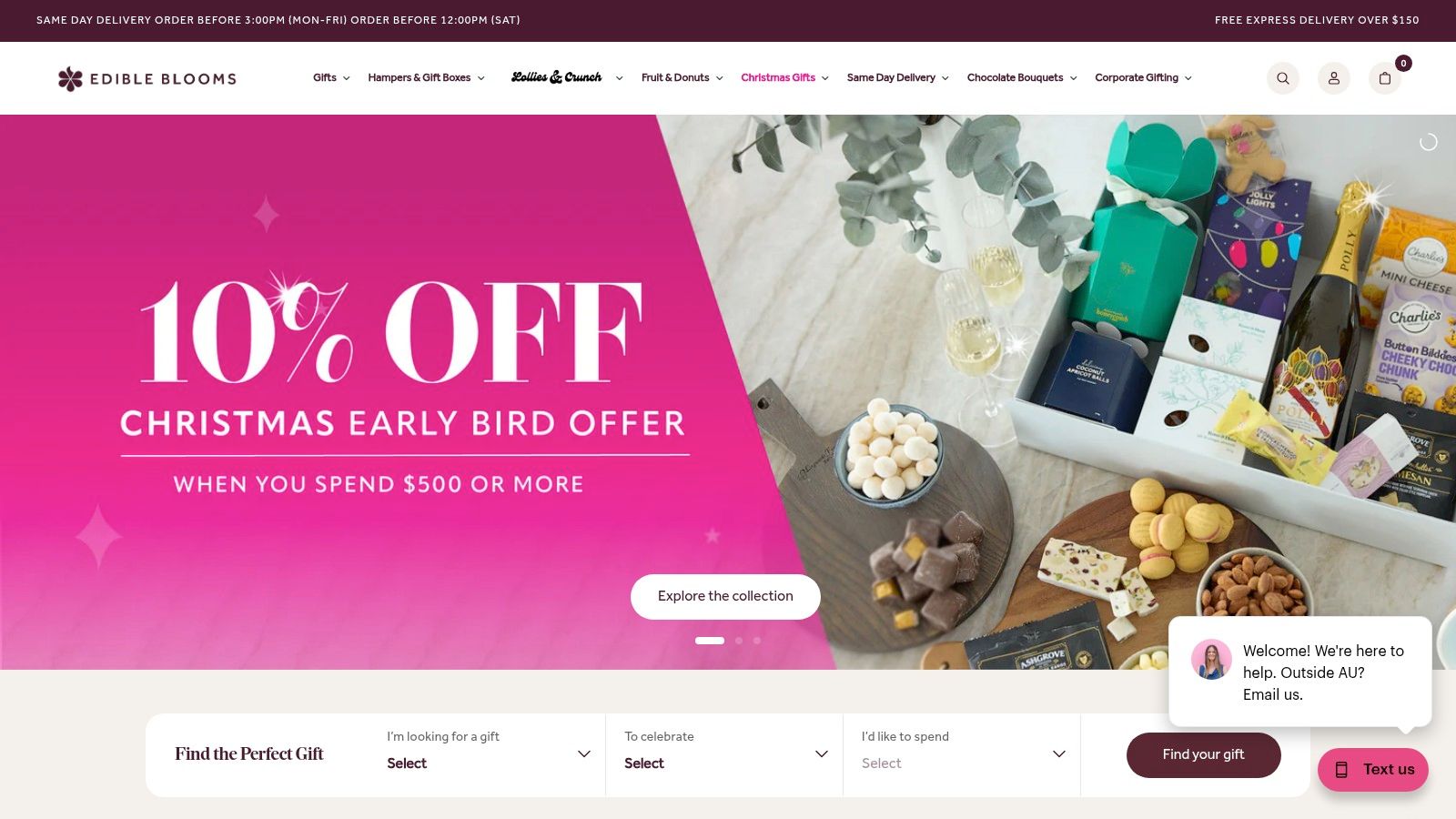Click the loading spinner on the banner
1456x819 pixels.
point(1429,142)
